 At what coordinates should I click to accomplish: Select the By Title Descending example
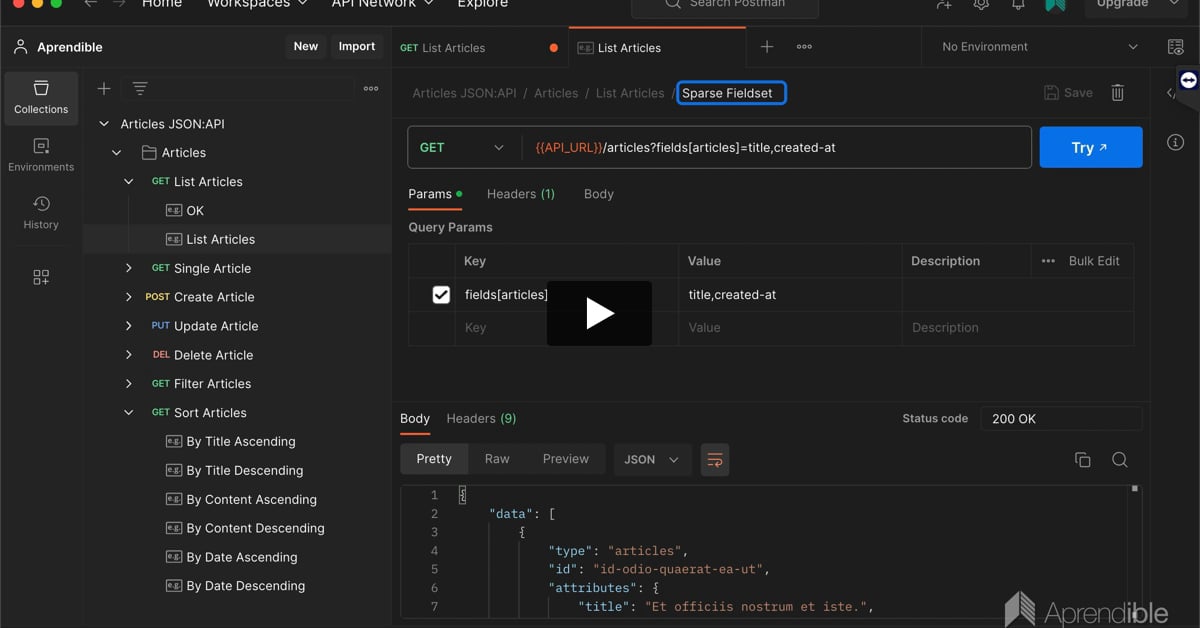point(244,471)
